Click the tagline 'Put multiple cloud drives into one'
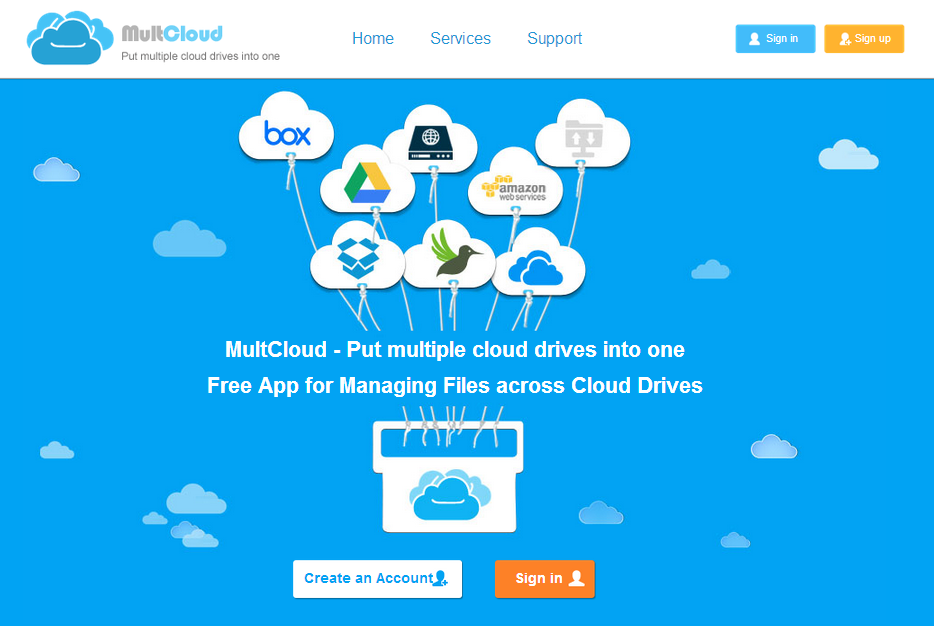Image resolution: width=934 pixels, height=626 pixels. (200, 57)
